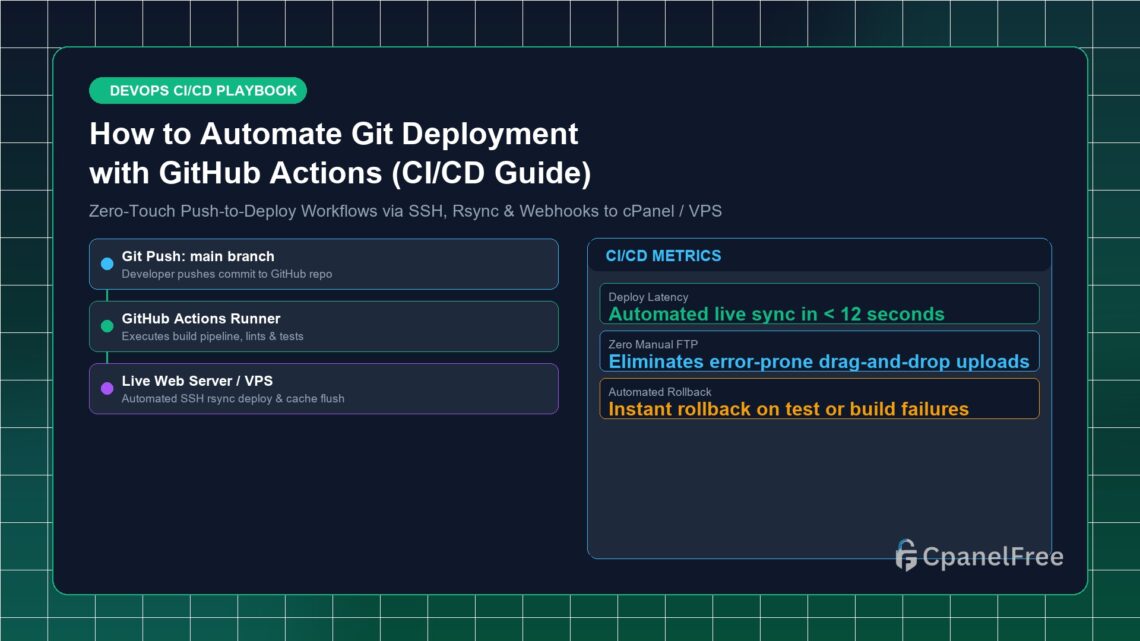The height and width of the screenshot is (641, 1140).
Task: Click 'Instant rollback on test or build failures'
Action: tap(788, 408)
